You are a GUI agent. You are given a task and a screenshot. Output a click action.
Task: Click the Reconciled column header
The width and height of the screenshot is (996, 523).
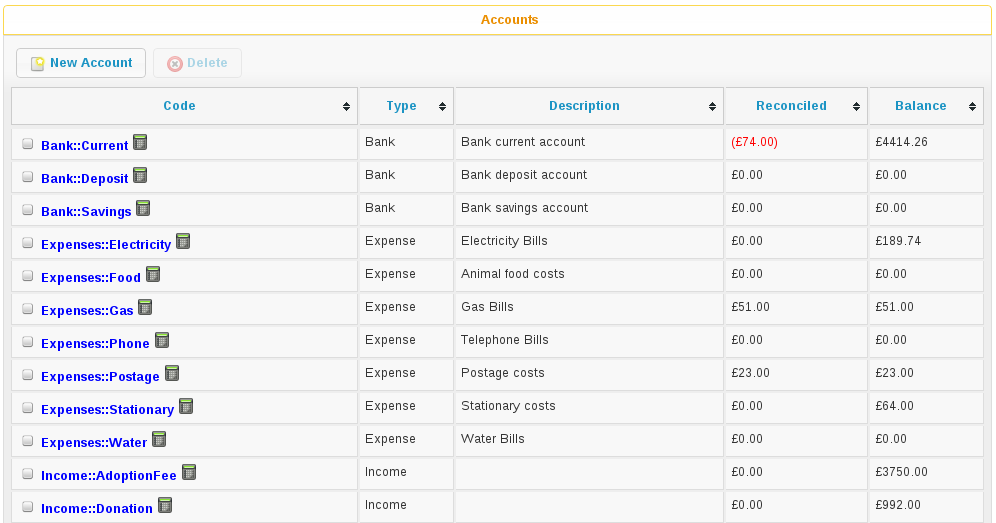tap(790, 106)
